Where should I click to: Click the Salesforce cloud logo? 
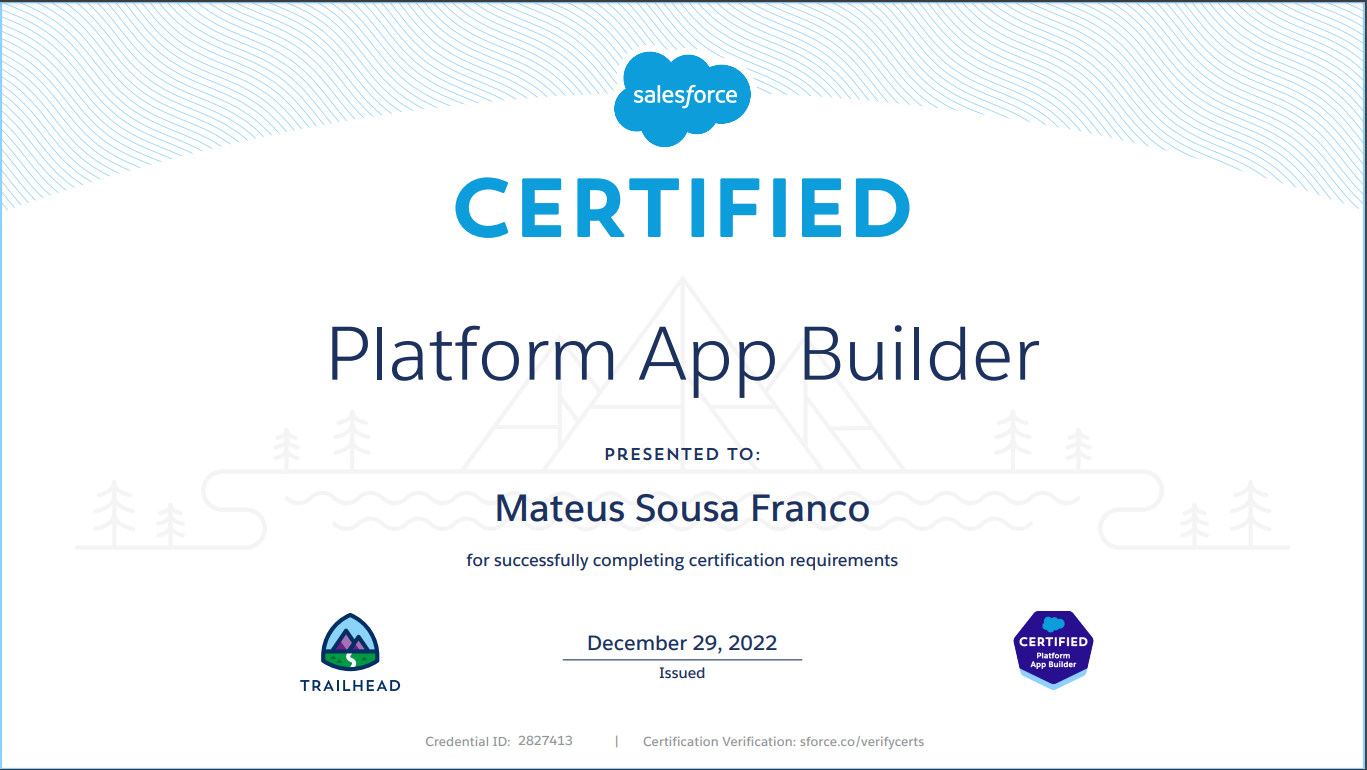(684, 99)
